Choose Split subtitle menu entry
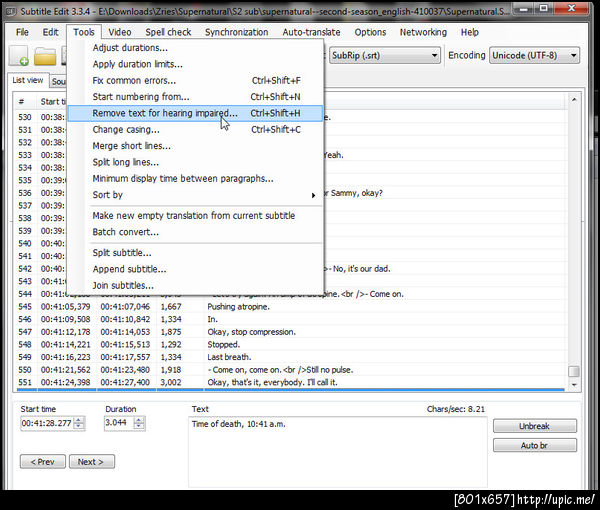 [195, 253]
